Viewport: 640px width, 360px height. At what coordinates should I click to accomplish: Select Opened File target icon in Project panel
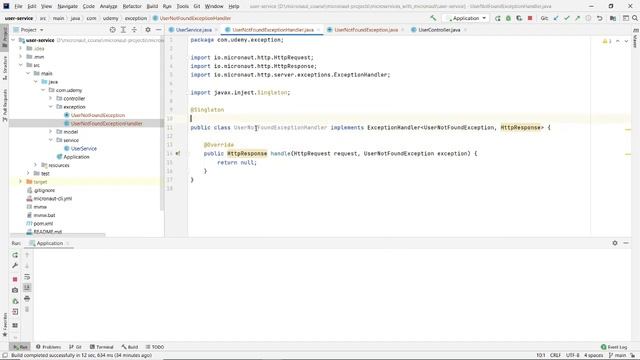tap(113, 30)
